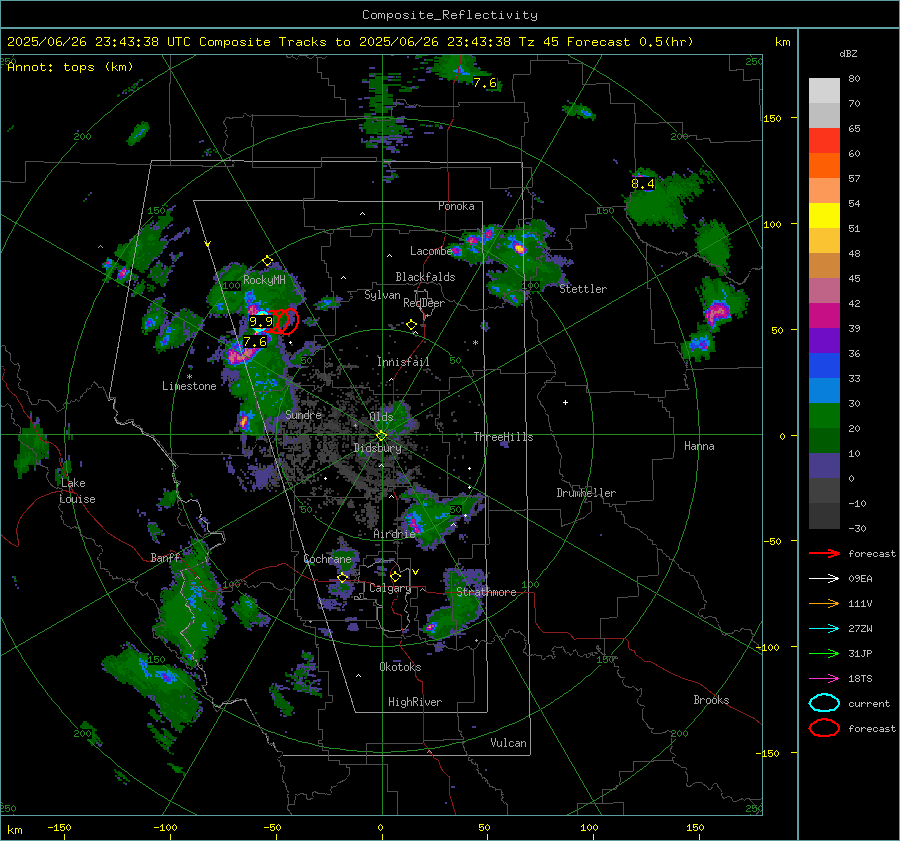
Task: Click the Hanna map label
Action: [x=699, y=446]
